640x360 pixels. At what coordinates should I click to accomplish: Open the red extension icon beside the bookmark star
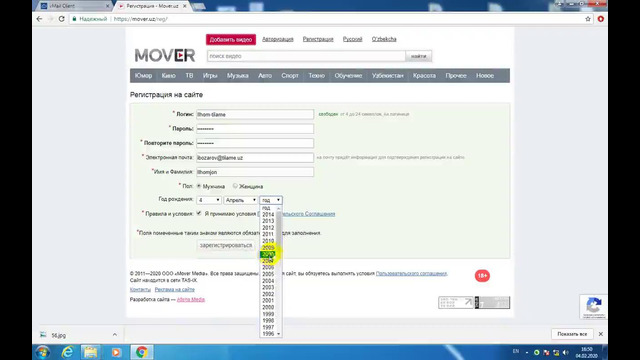[x=600, y=19]
